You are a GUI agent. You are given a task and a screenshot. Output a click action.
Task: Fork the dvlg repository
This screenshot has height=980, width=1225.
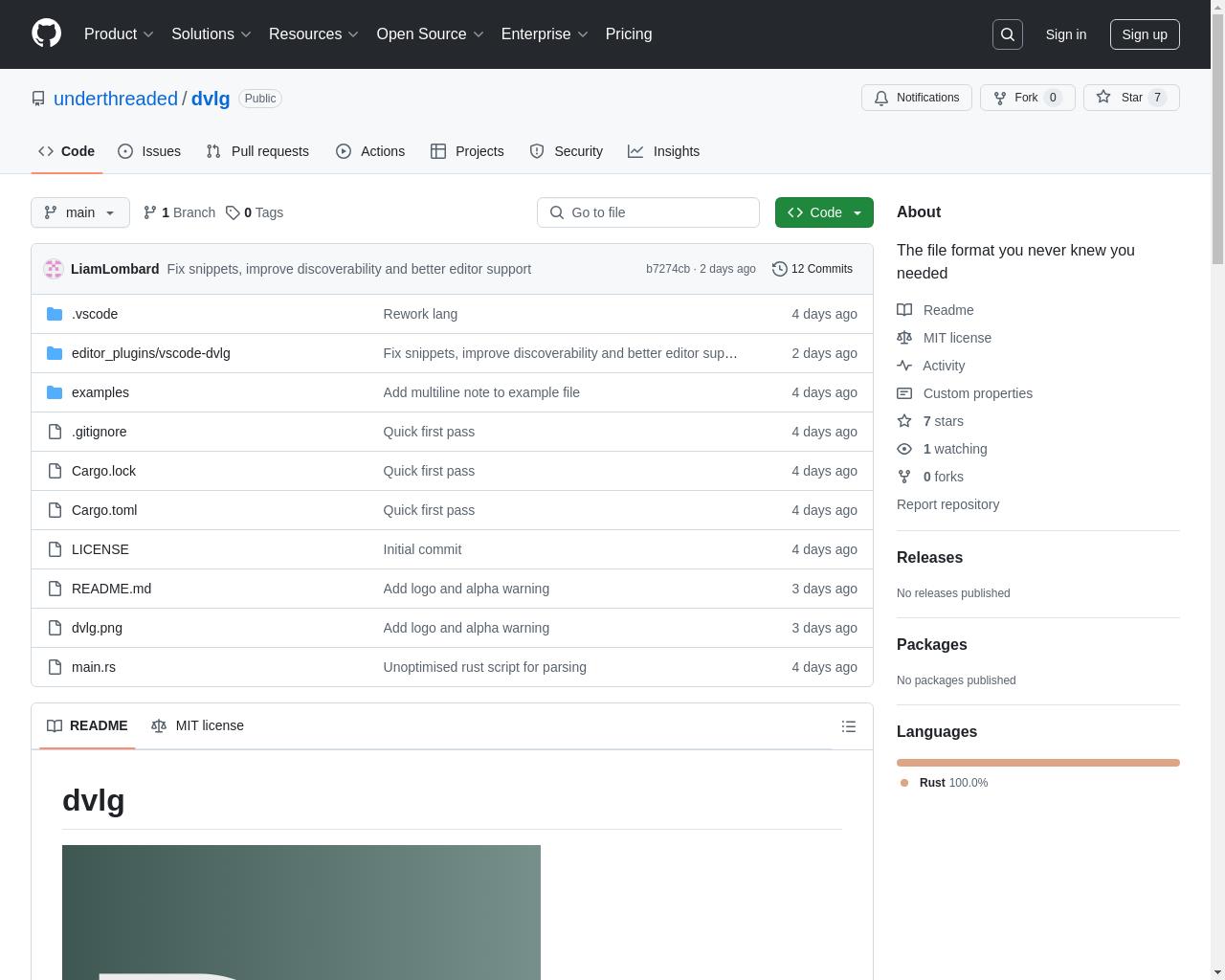tap(1027, 98)
